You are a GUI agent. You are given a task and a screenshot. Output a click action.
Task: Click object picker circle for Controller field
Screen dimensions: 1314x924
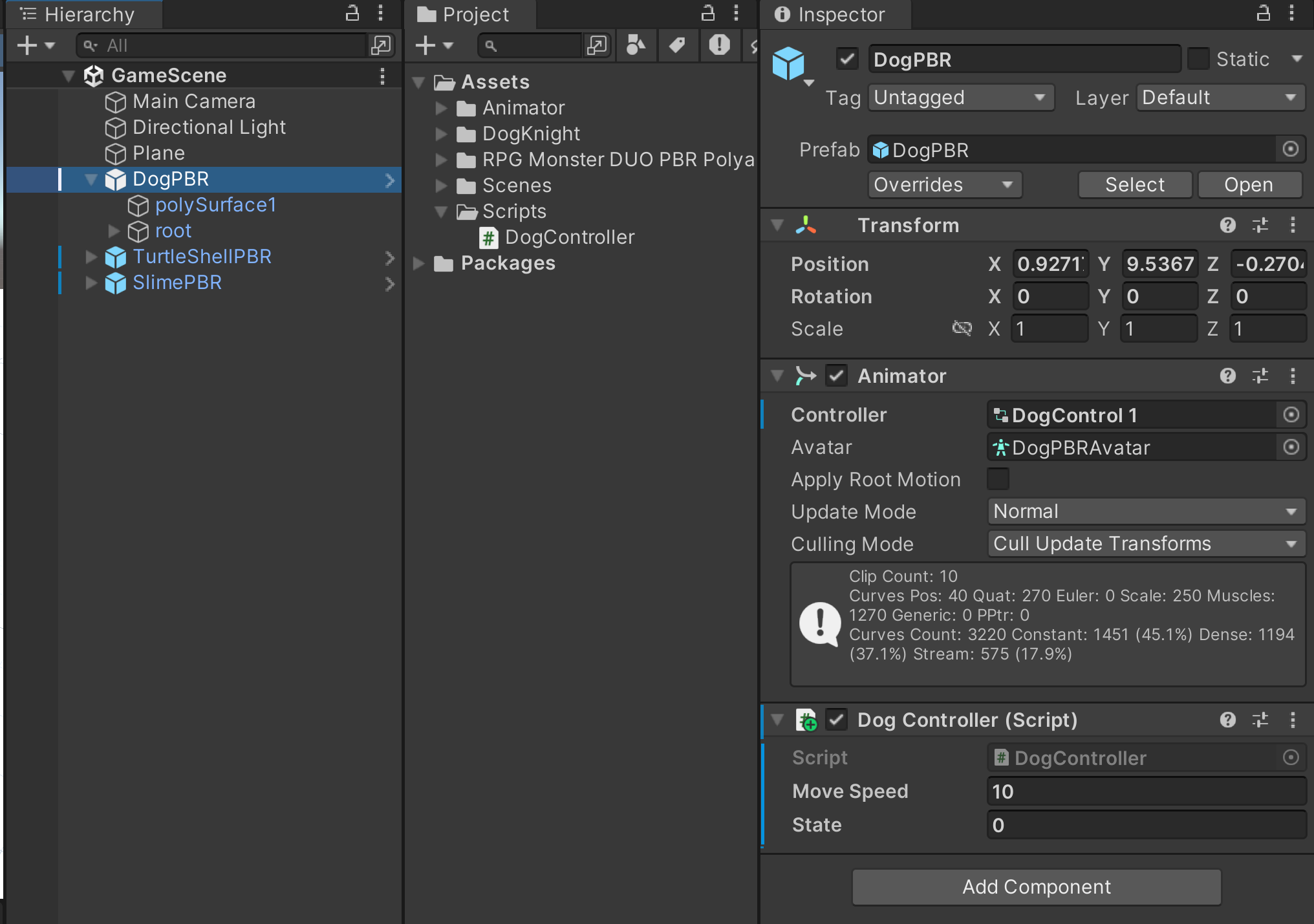pos(1291,415)
